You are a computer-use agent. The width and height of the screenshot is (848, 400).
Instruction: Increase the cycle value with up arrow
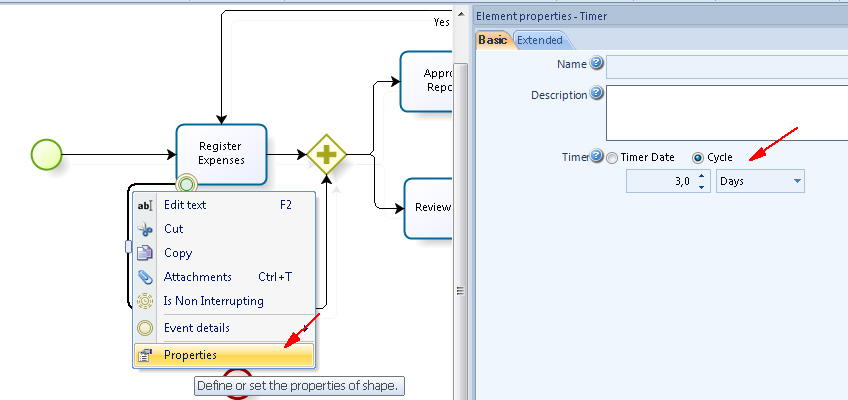(701, 176)
